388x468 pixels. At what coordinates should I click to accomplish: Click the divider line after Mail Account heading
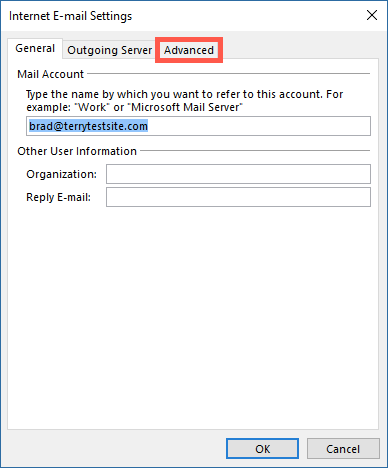pos(229,73)
